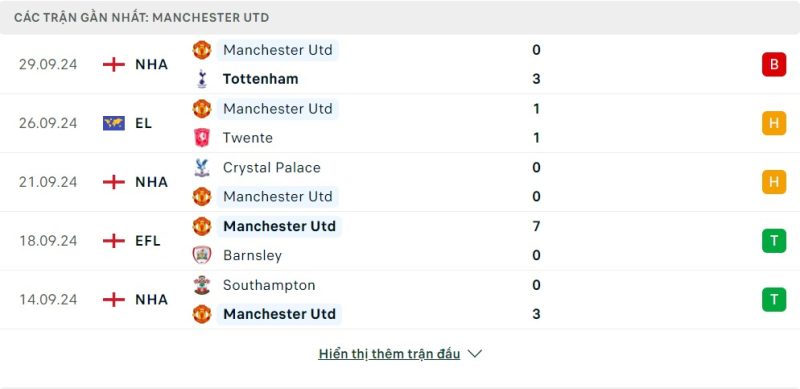
Task: Expand more matches with the chevron arrow
Action: tap(474, 354)
